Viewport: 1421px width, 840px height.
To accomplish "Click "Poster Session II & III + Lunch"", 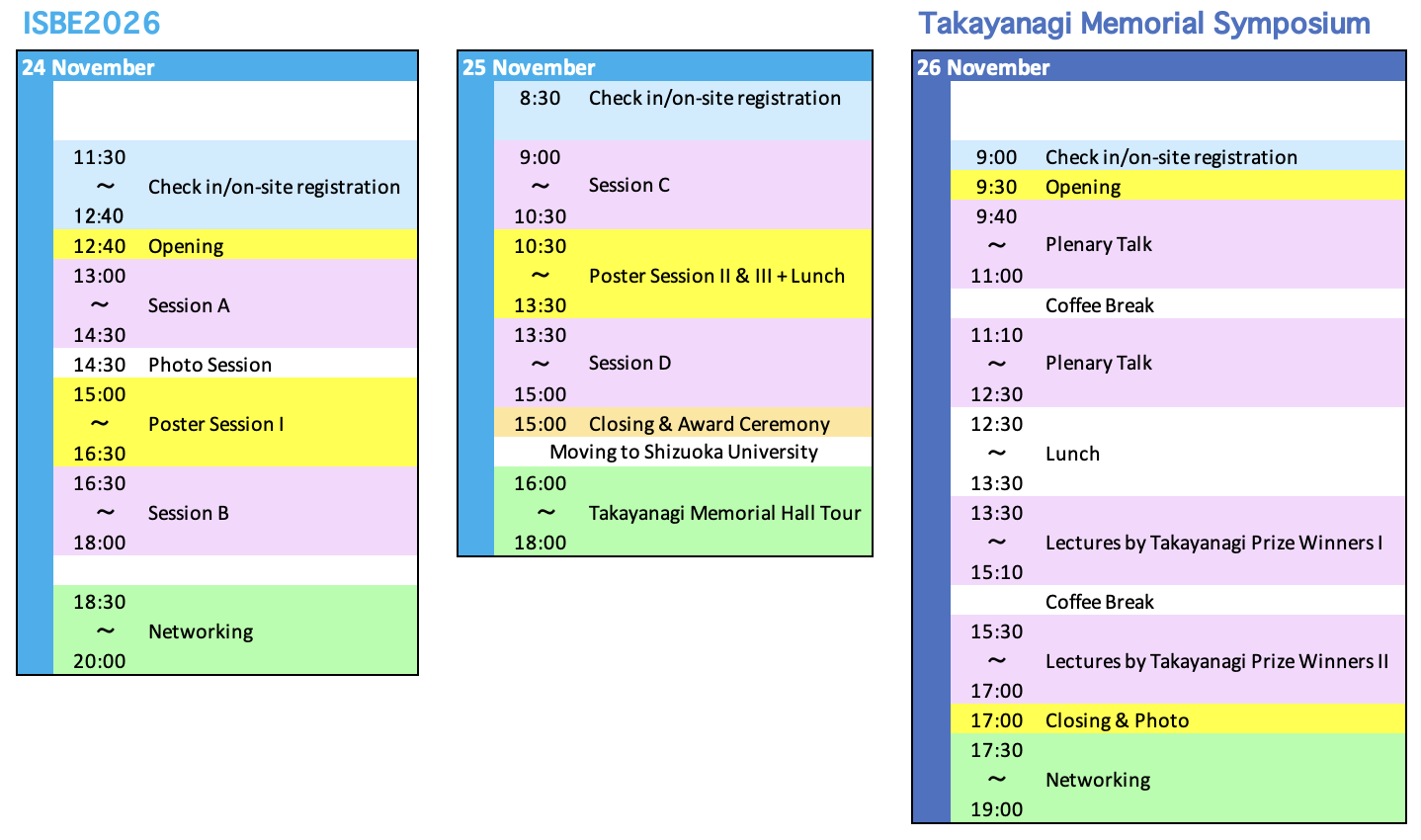I will [x=716, y=276].
